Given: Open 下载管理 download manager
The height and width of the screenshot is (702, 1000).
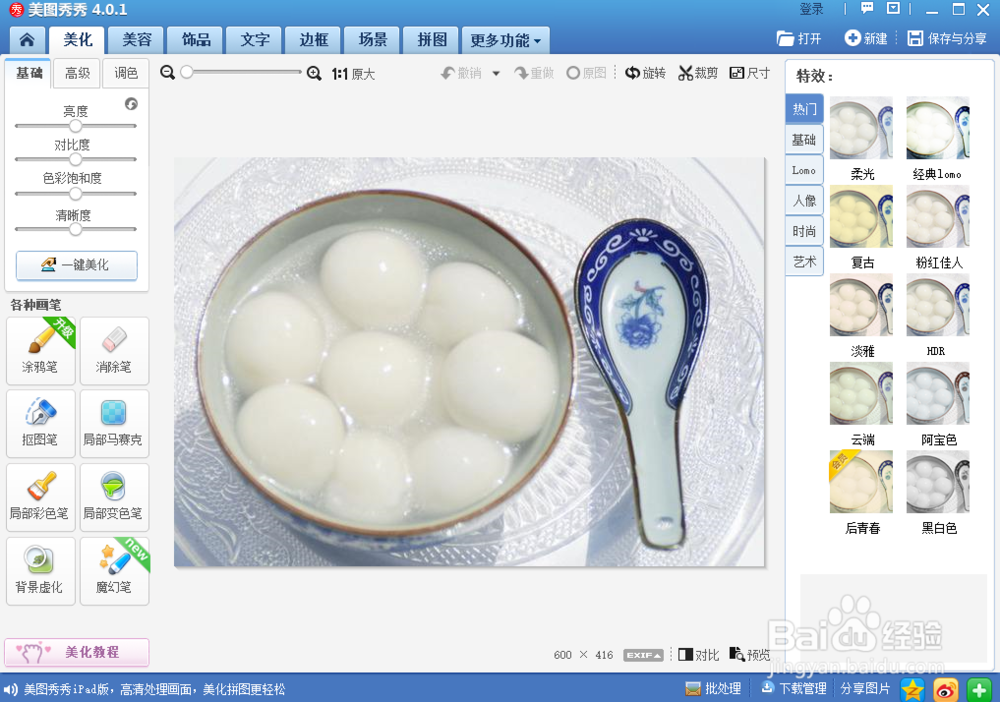Looking at the screenshot, I should click(x=793, y=689).
